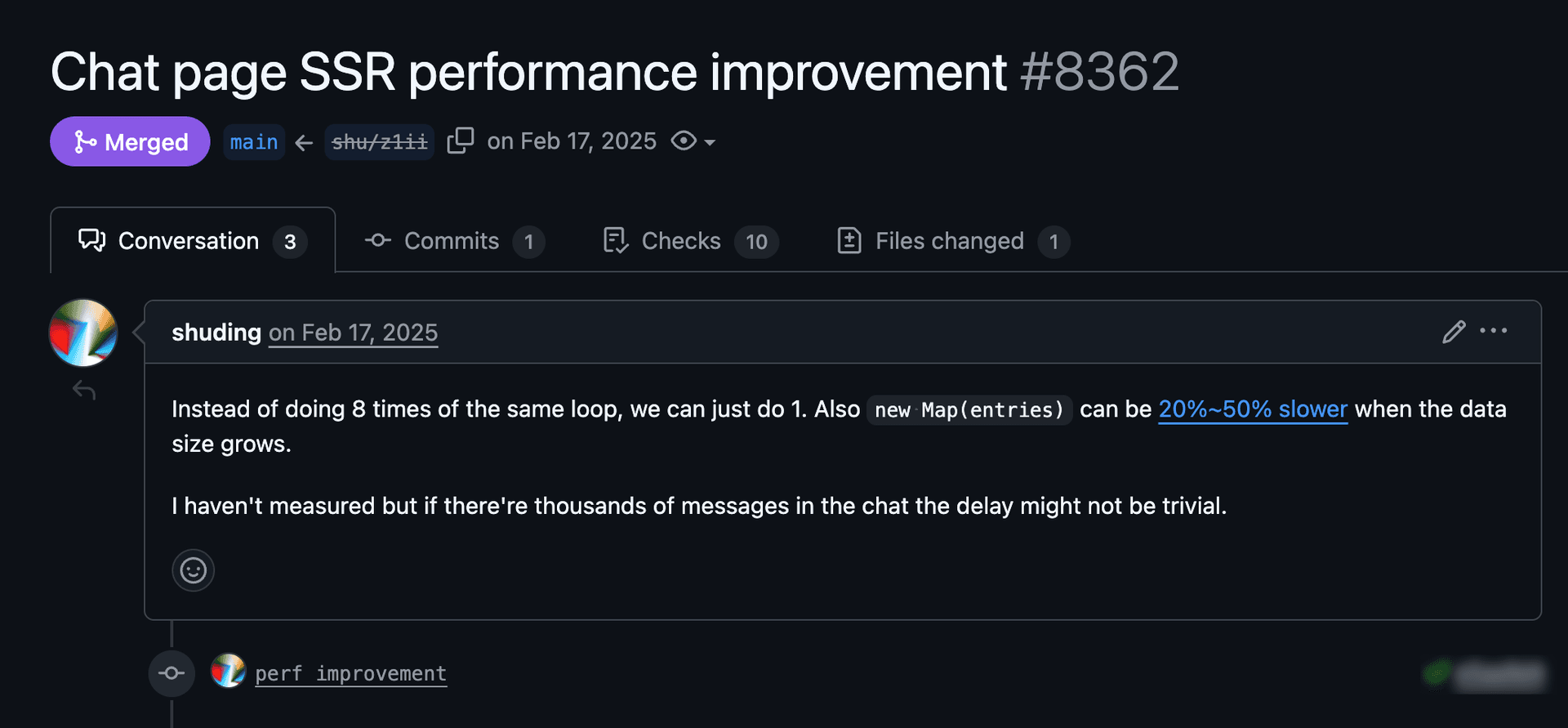Copy the shu/z1ii branch name
The width and height of the screenshot is (1568, 728).
(x=461, y=141)
